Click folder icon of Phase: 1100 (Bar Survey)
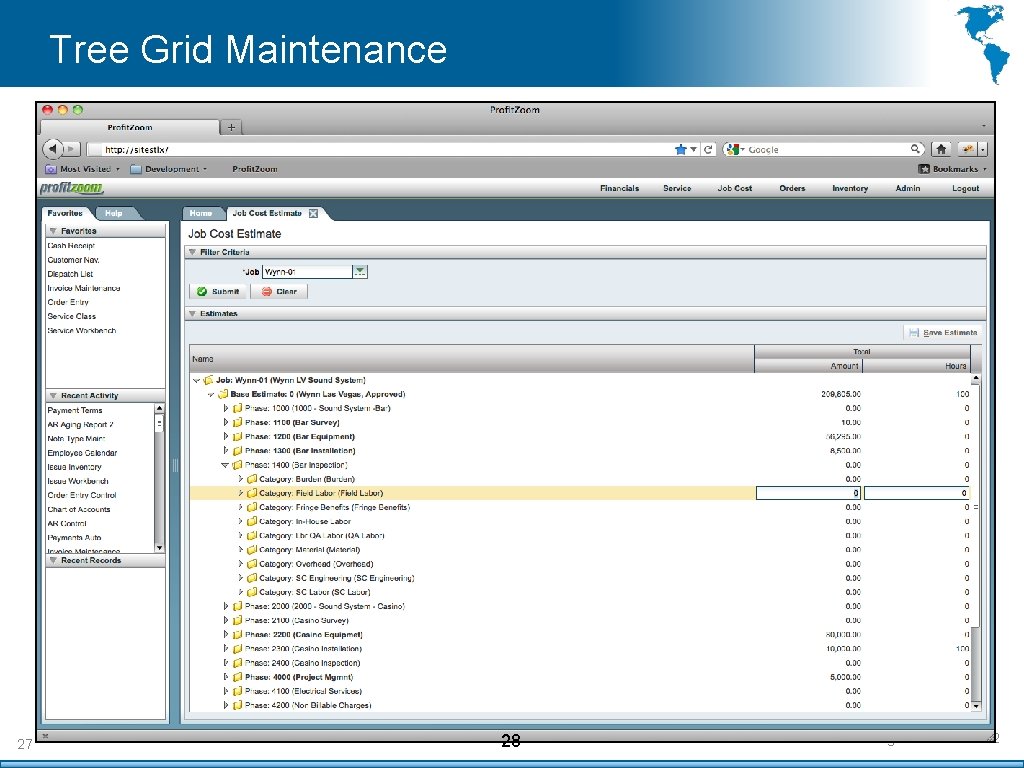The image size is (1024, 768). tap(238, 423)
